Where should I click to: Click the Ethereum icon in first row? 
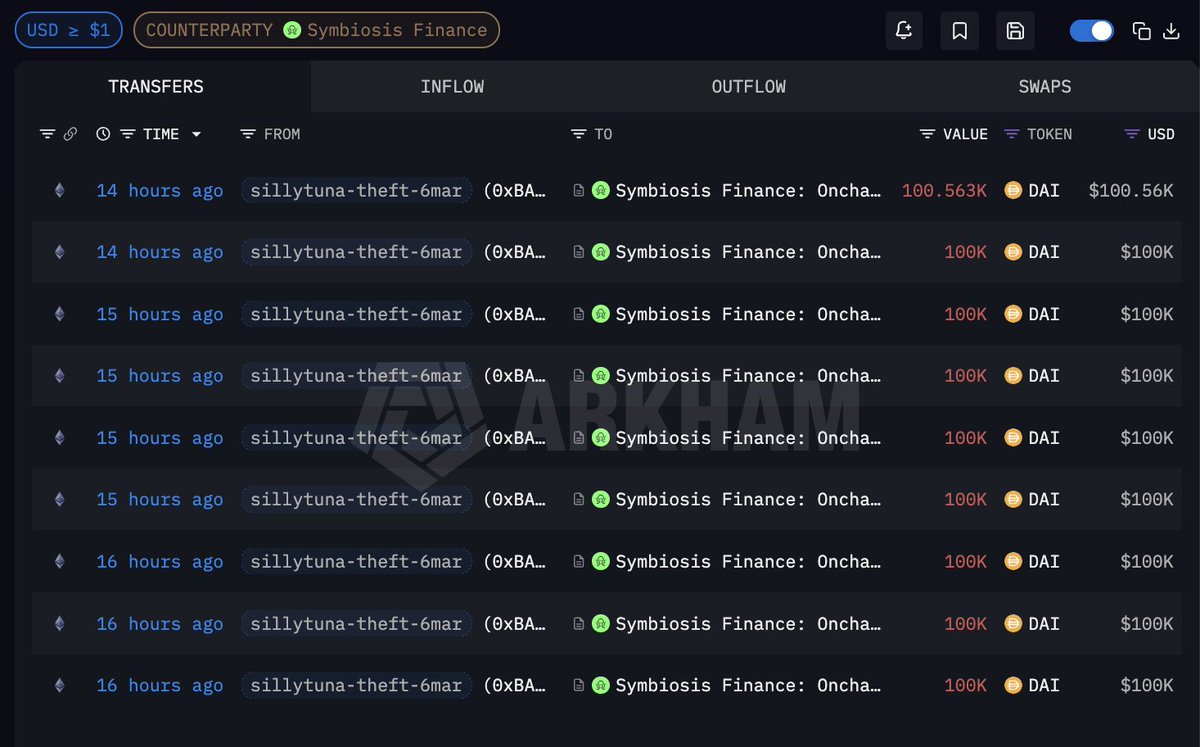tap(59, 190)
